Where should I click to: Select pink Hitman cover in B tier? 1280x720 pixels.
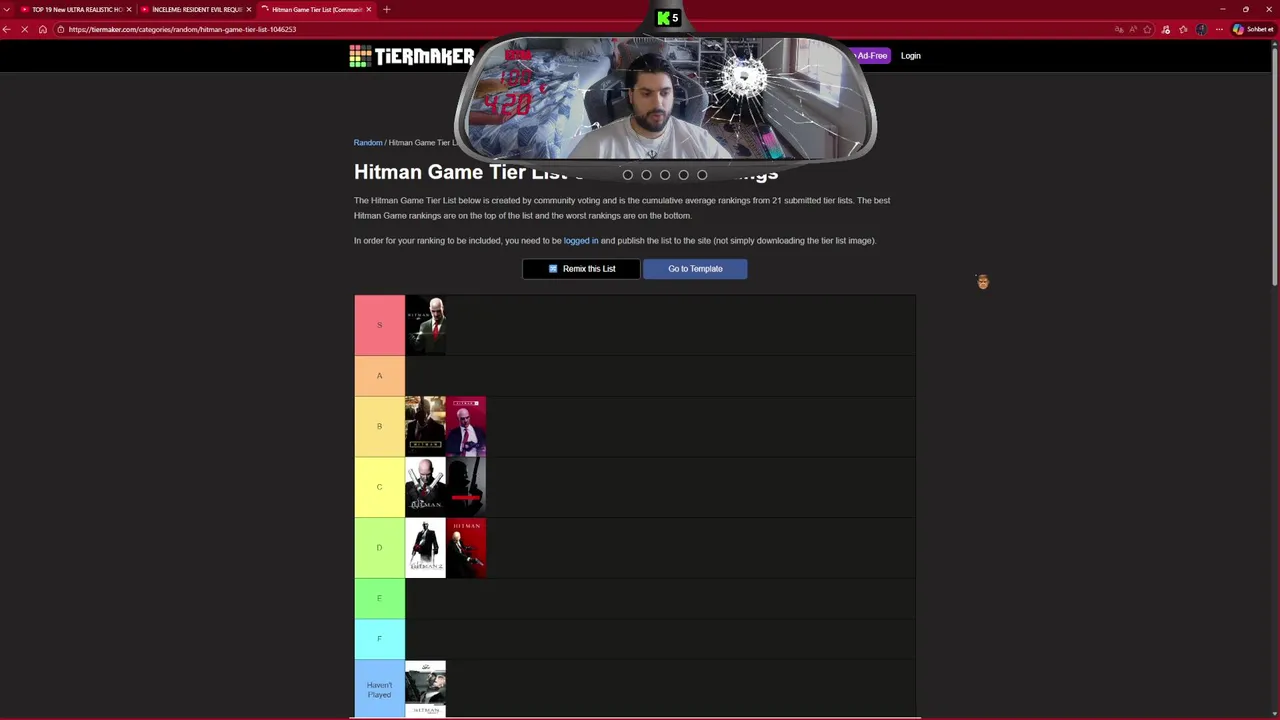coord(466,426)
